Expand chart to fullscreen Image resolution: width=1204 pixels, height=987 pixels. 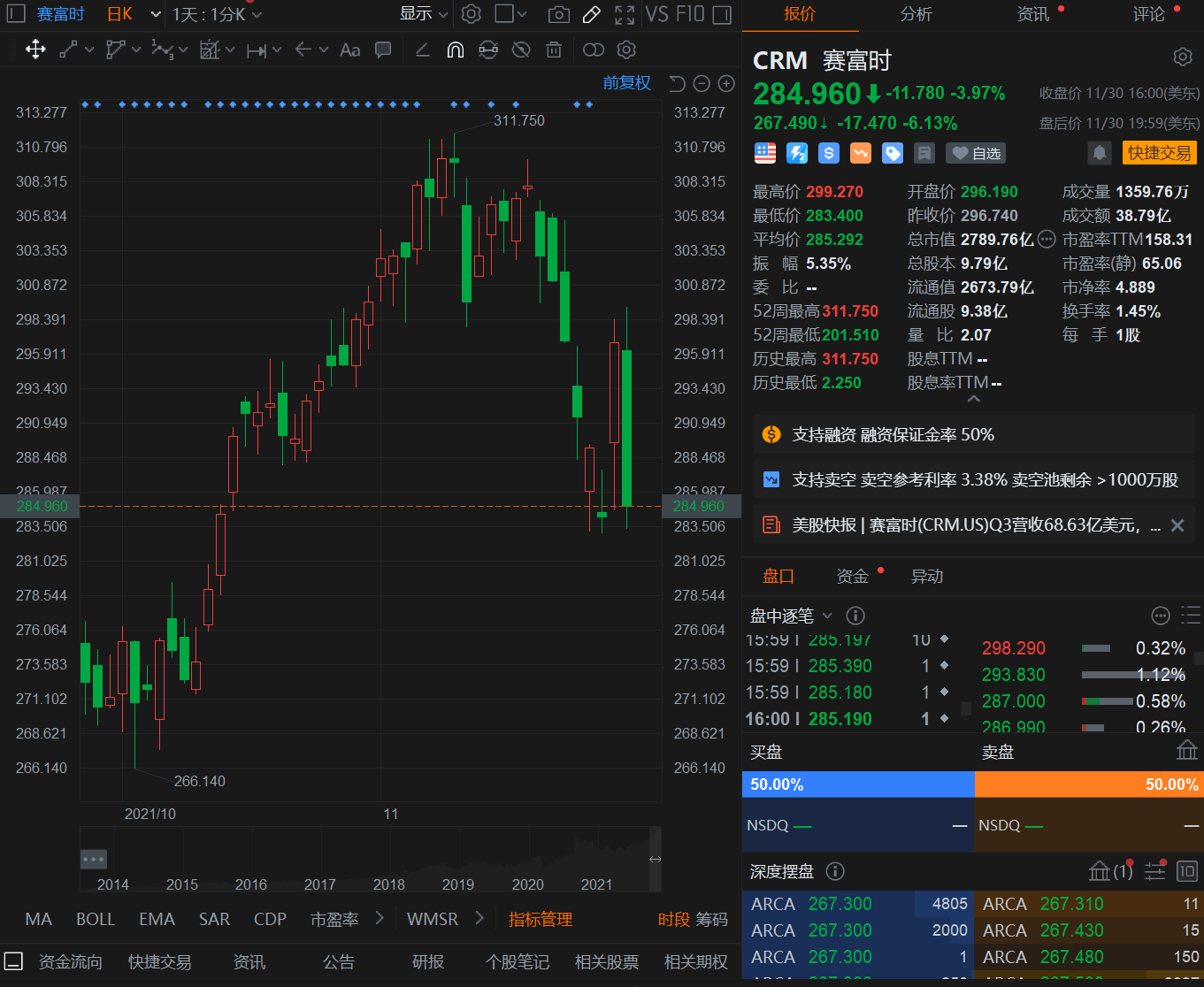(625, 14)
